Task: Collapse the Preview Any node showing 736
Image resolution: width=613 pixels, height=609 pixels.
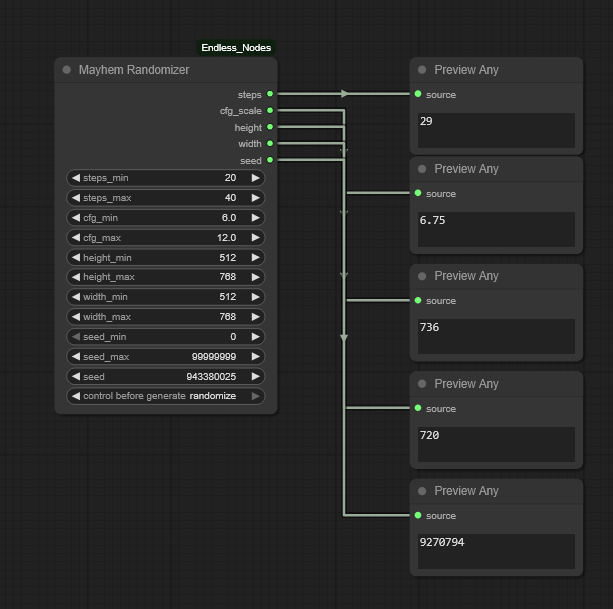Action: point(422,277)
